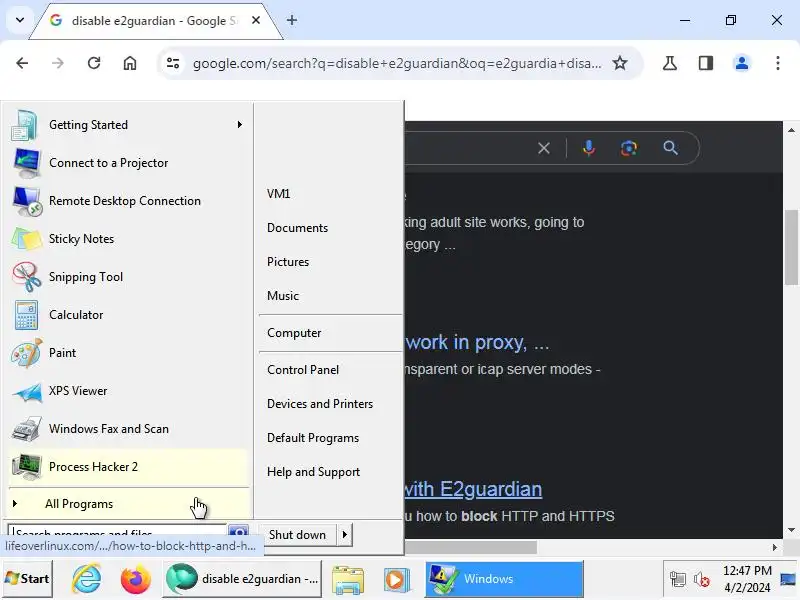800x600 pixels.
Task: Go back in browser history
Action: [x=22, y=63]
